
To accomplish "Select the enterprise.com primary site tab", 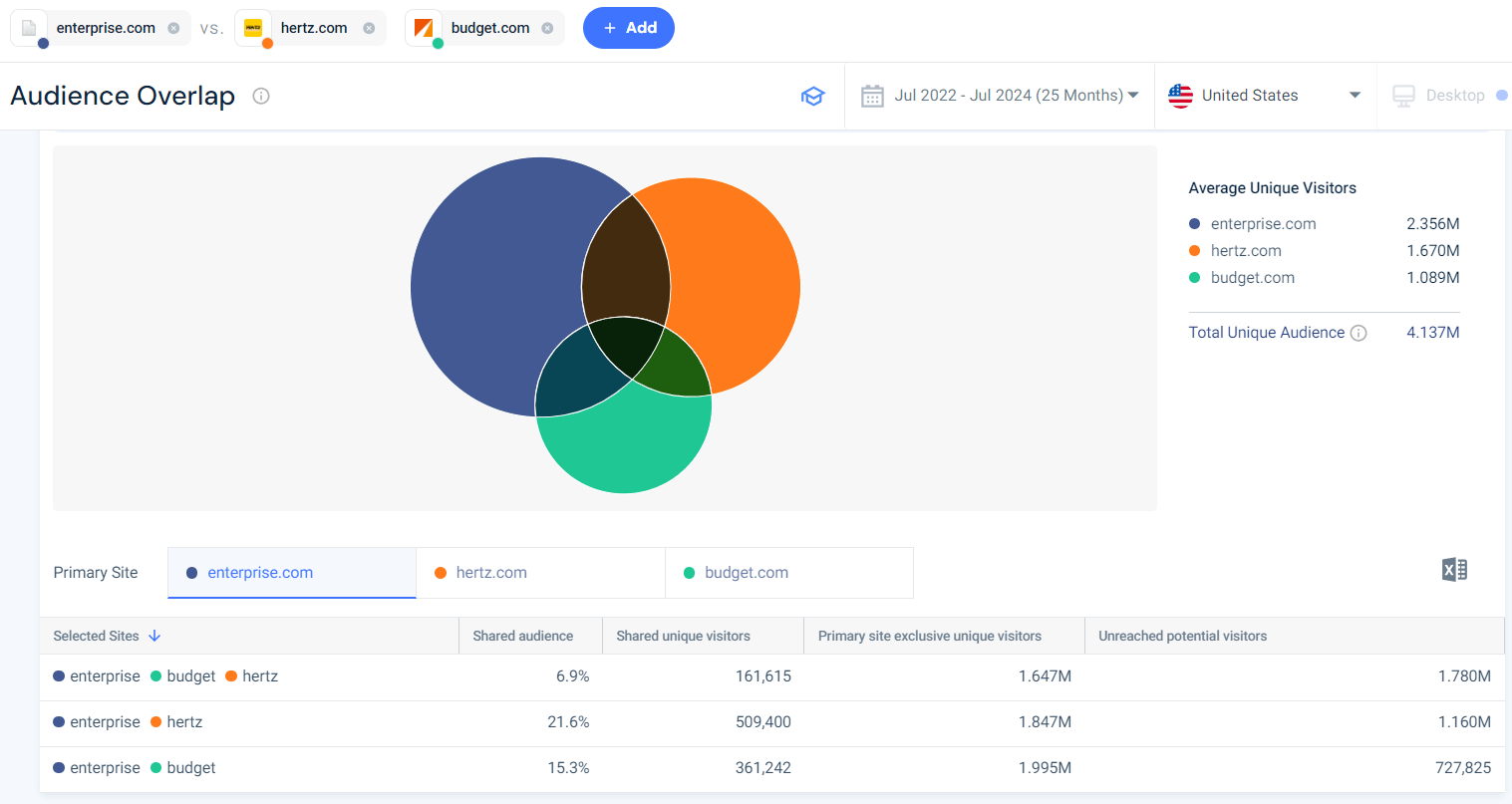I will [x=291, y=573].
